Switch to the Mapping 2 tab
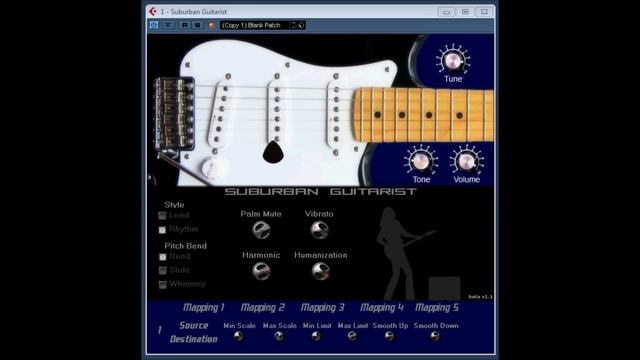 point(262,307)
